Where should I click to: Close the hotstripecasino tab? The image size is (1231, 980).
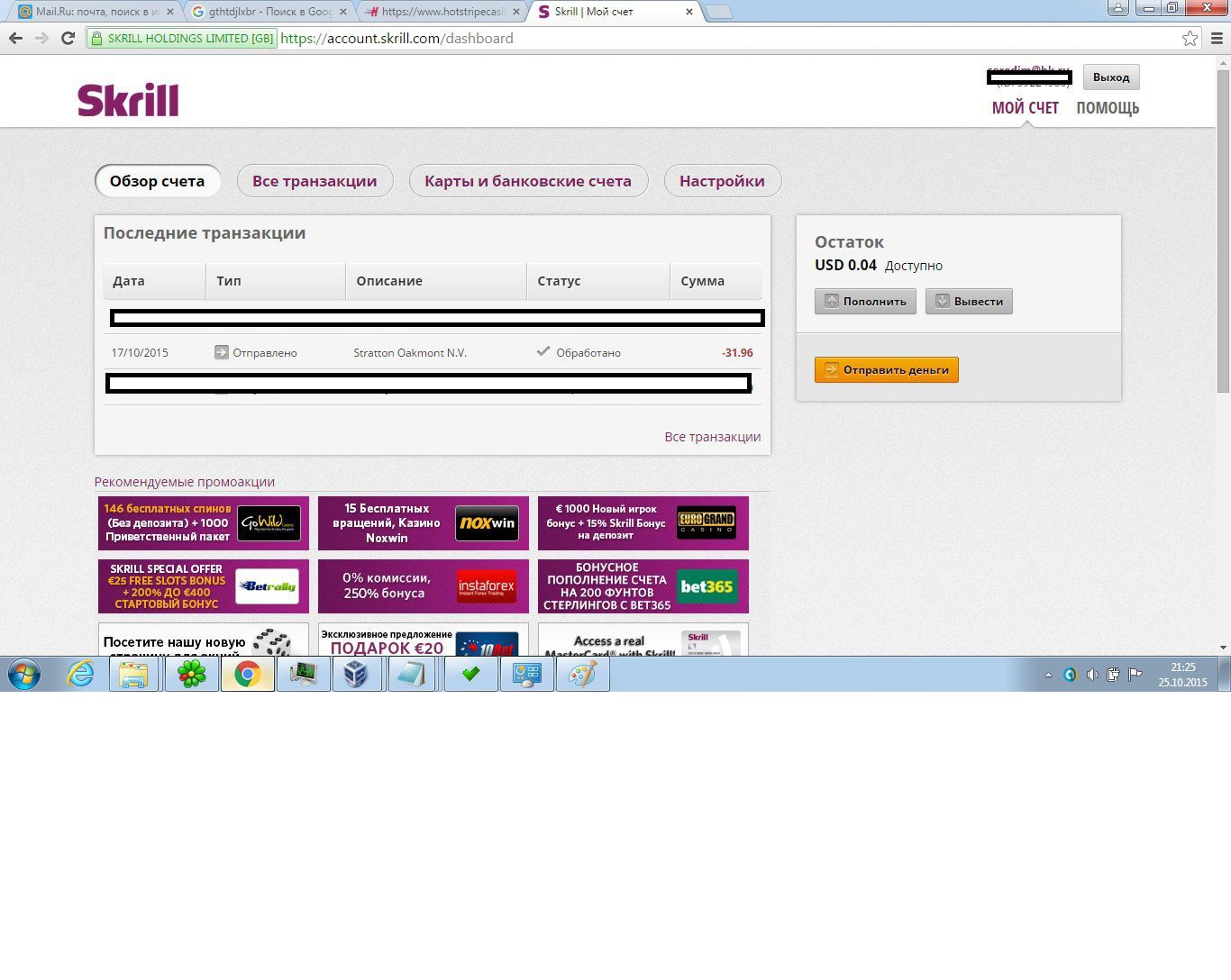coord(516,12)
